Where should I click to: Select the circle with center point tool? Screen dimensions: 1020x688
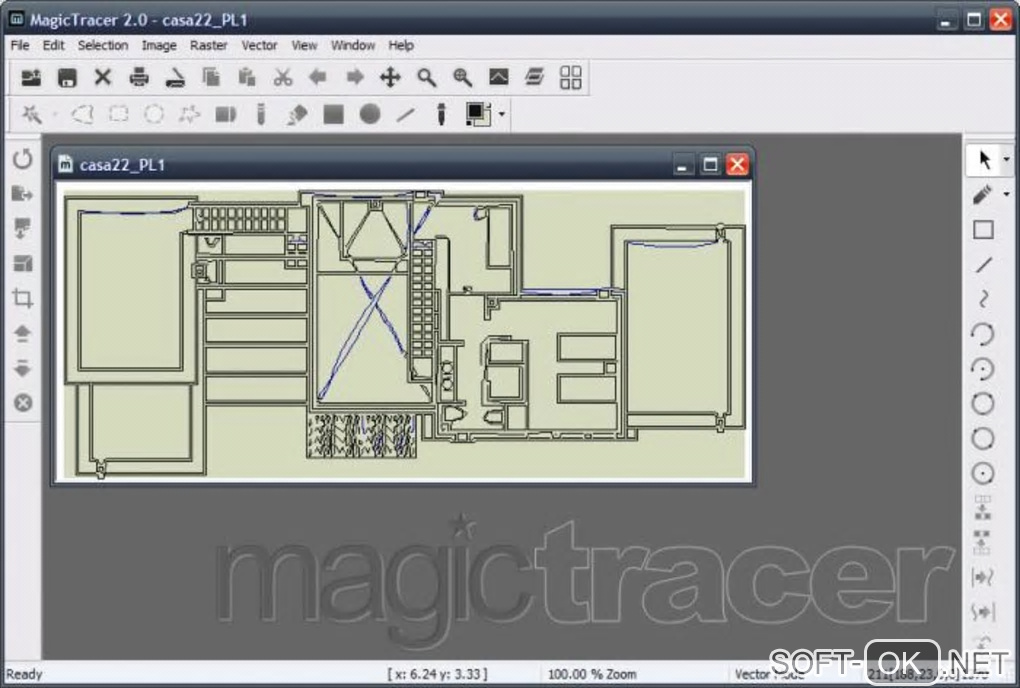983,473
